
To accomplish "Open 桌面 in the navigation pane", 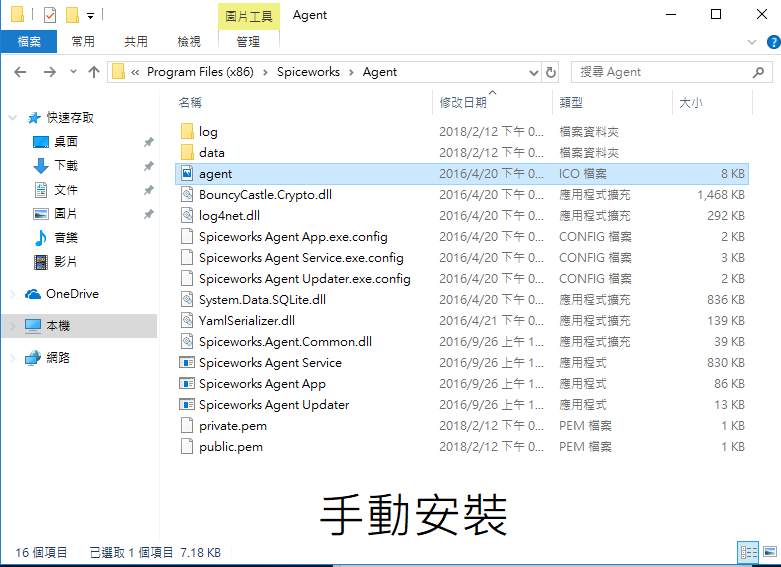I will click(66, 142).
